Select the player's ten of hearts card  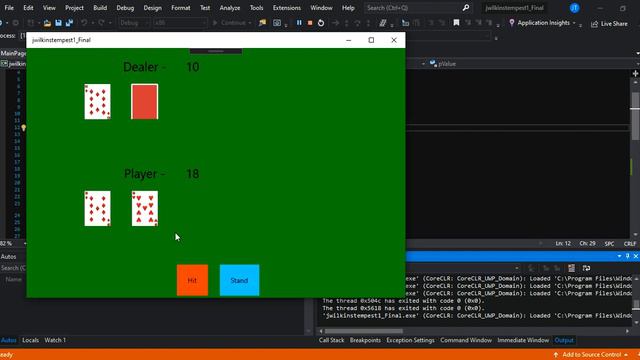[x=144, y=209]
